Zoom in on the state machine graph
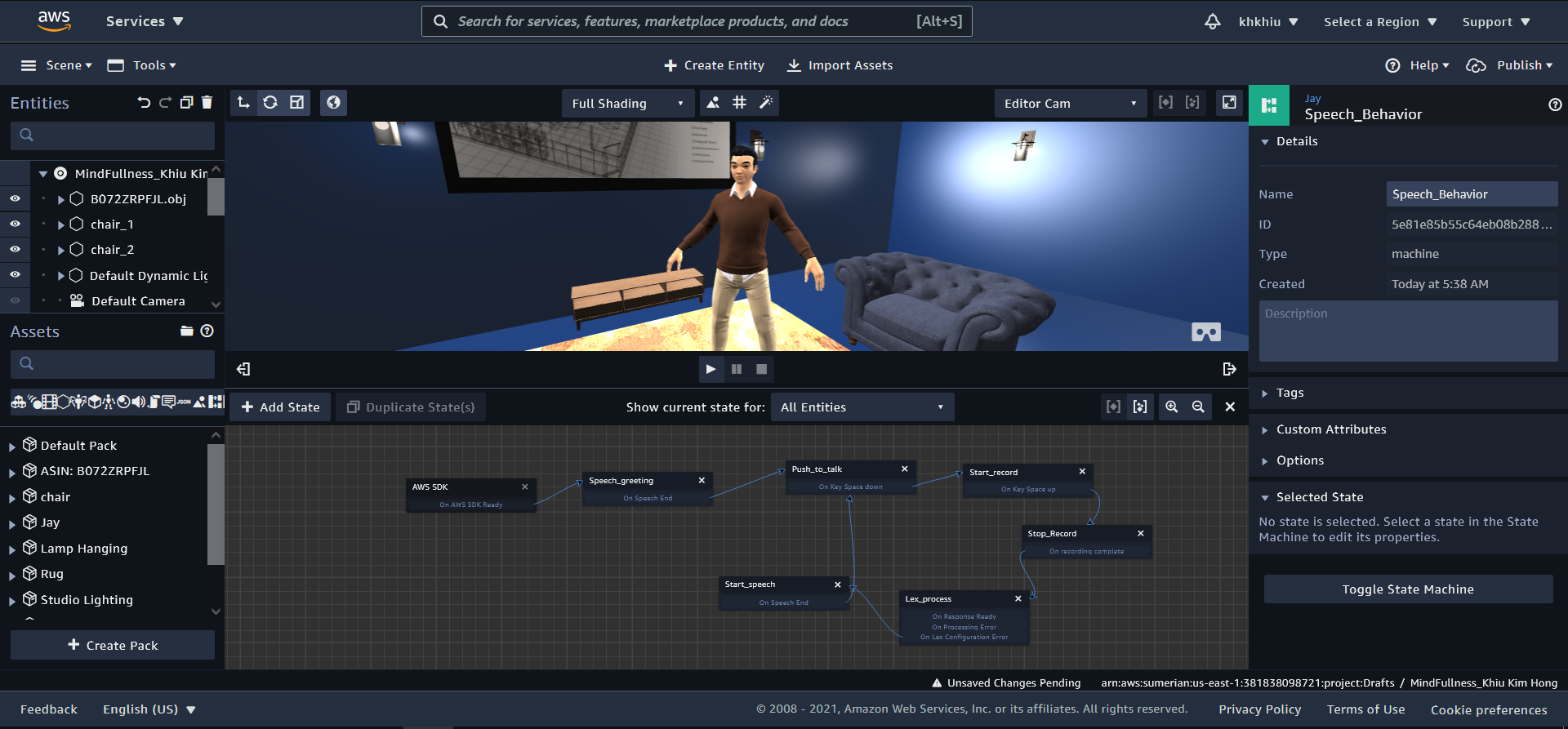Image resolution: width=1568 pixels, height=729 pixels. (1172, 407)
